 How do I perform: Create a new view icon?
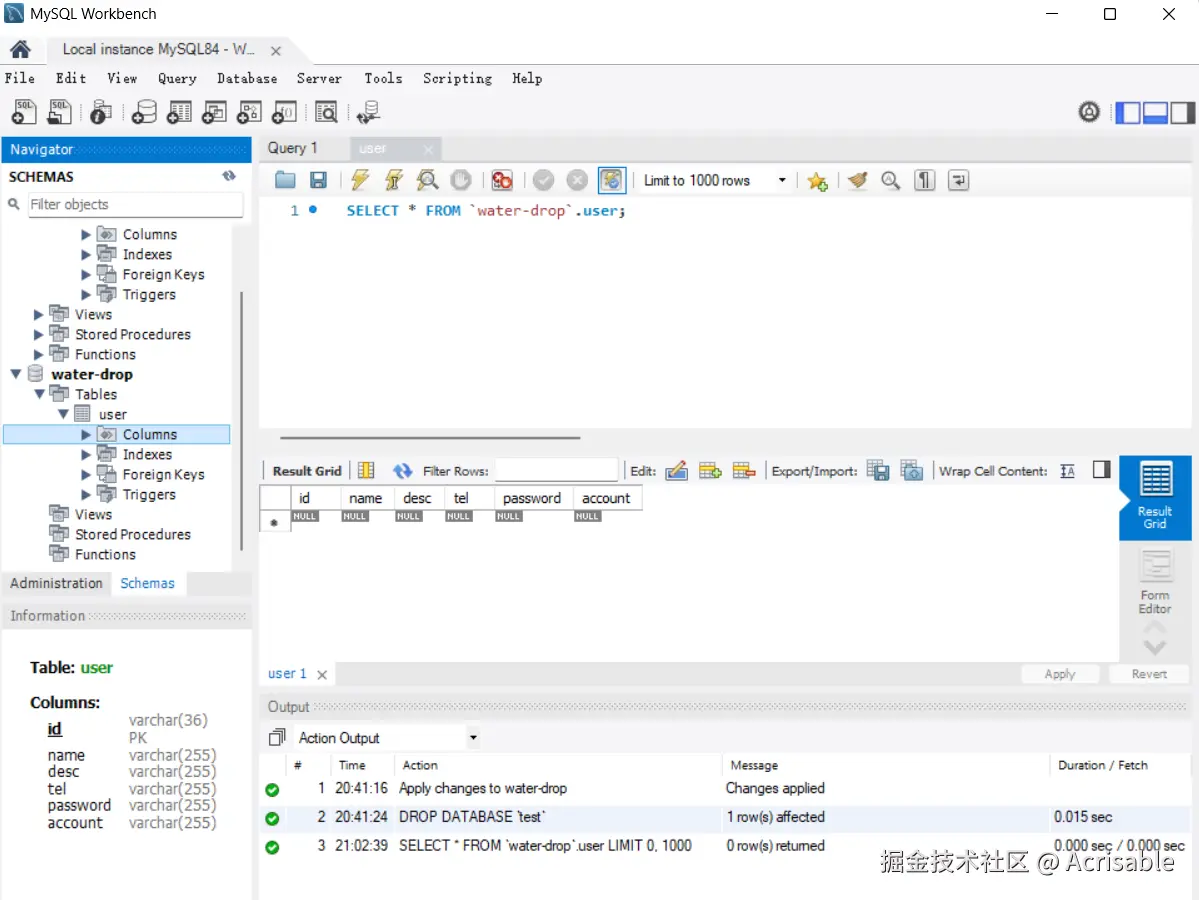pyautogui.click(x=214, y=112)
